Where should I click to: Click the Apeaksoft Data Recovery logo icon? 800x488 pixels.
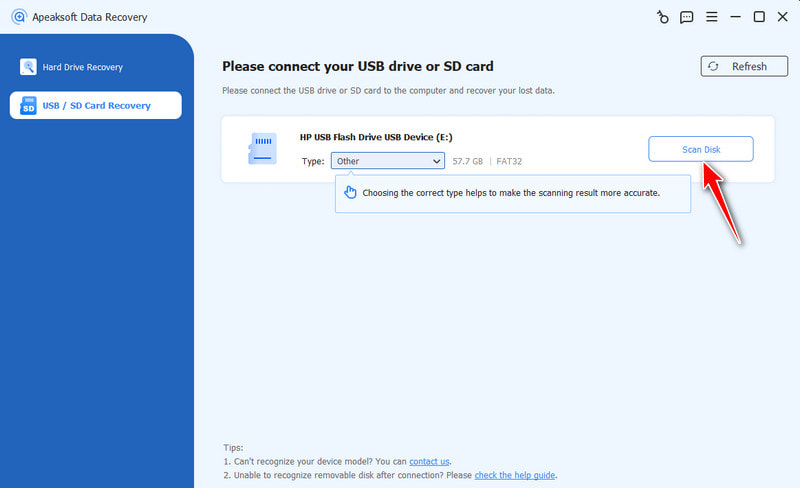[19, 17]
